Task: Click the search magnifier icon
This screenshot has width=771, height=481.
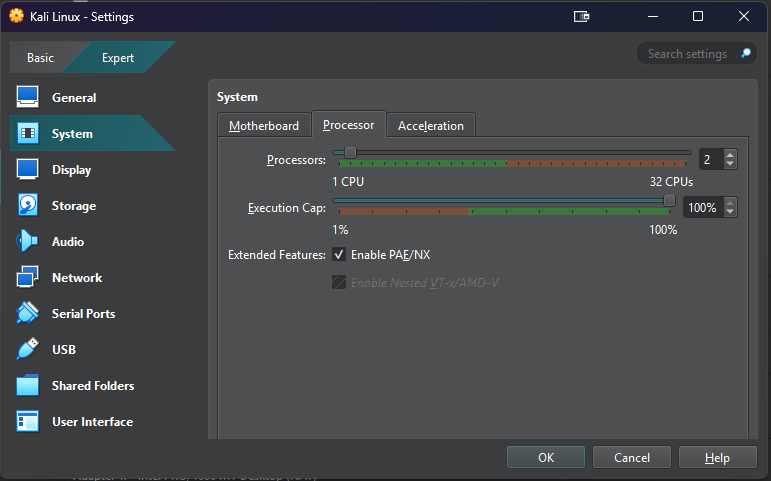Action: coord(745,53)
